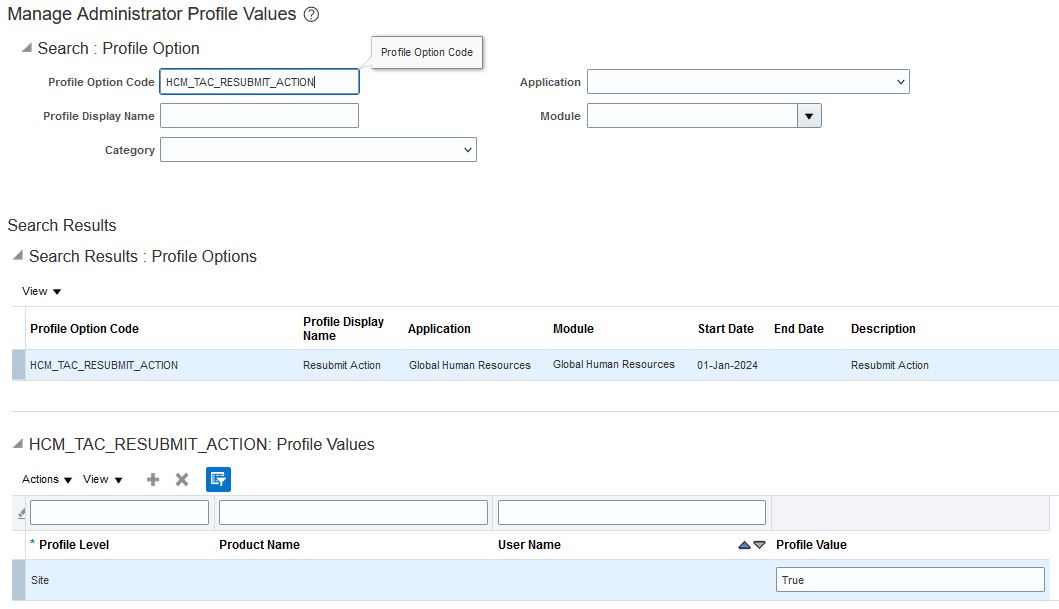Image resolution: width=1059 pixels, height=609 pixels.
Task: Open the View menu in search results
Action: pyautogui.click(x=42, y=292)
